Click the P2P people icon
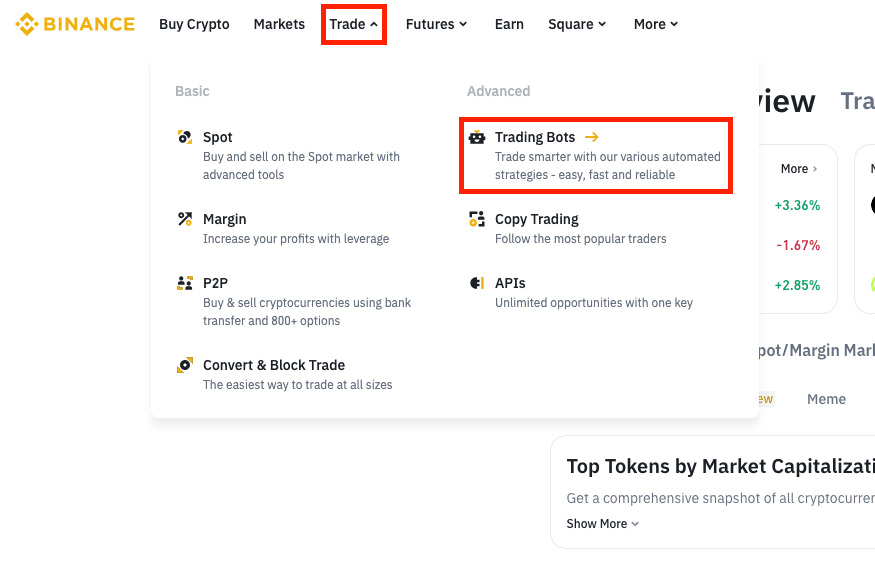 tap(185, 283)
